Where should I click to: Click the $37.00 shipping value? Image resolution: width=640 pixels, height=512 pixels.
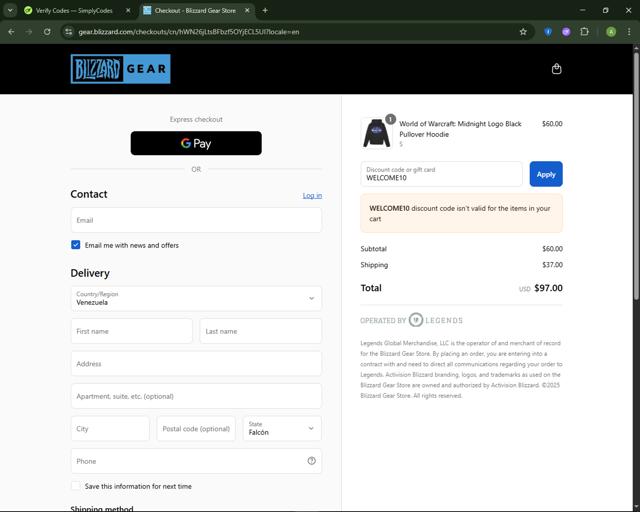pyautogui.click(x=552, y=265)
